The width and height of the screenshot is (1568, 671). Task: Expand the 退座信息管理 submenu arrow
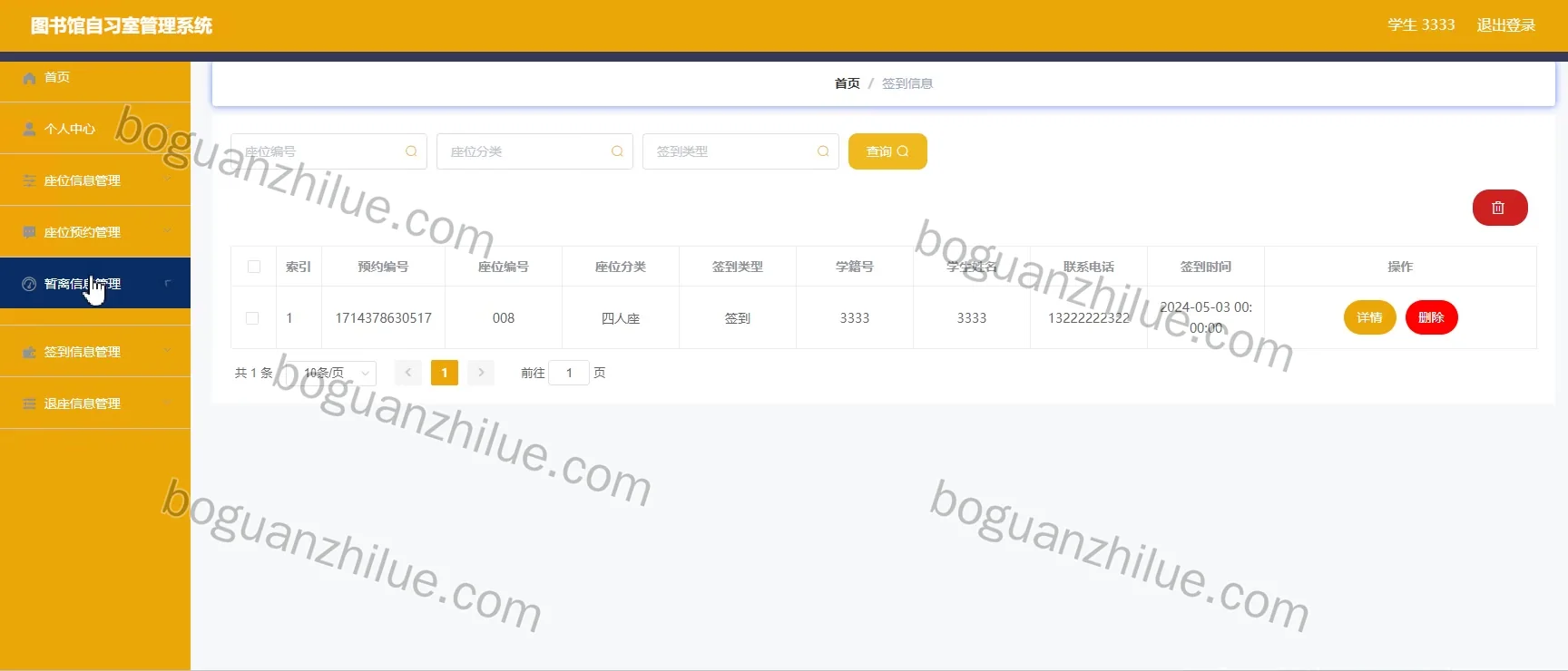168,404
